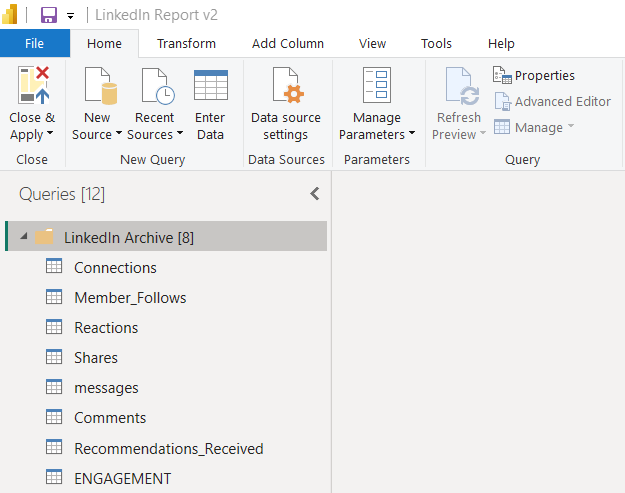Click the table icon next to Shares
Viewport: 625px width, 493px height.
click(x=54, y=357)
